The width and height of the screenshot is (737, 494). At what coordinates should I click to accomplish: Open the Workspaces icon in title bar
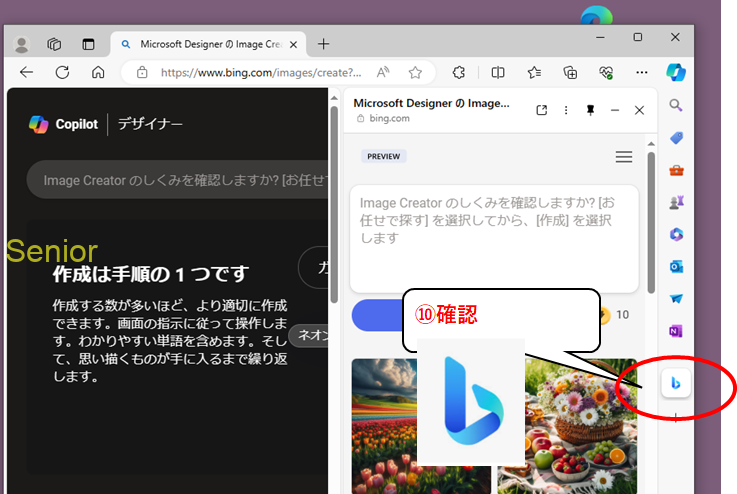[54, 44]
